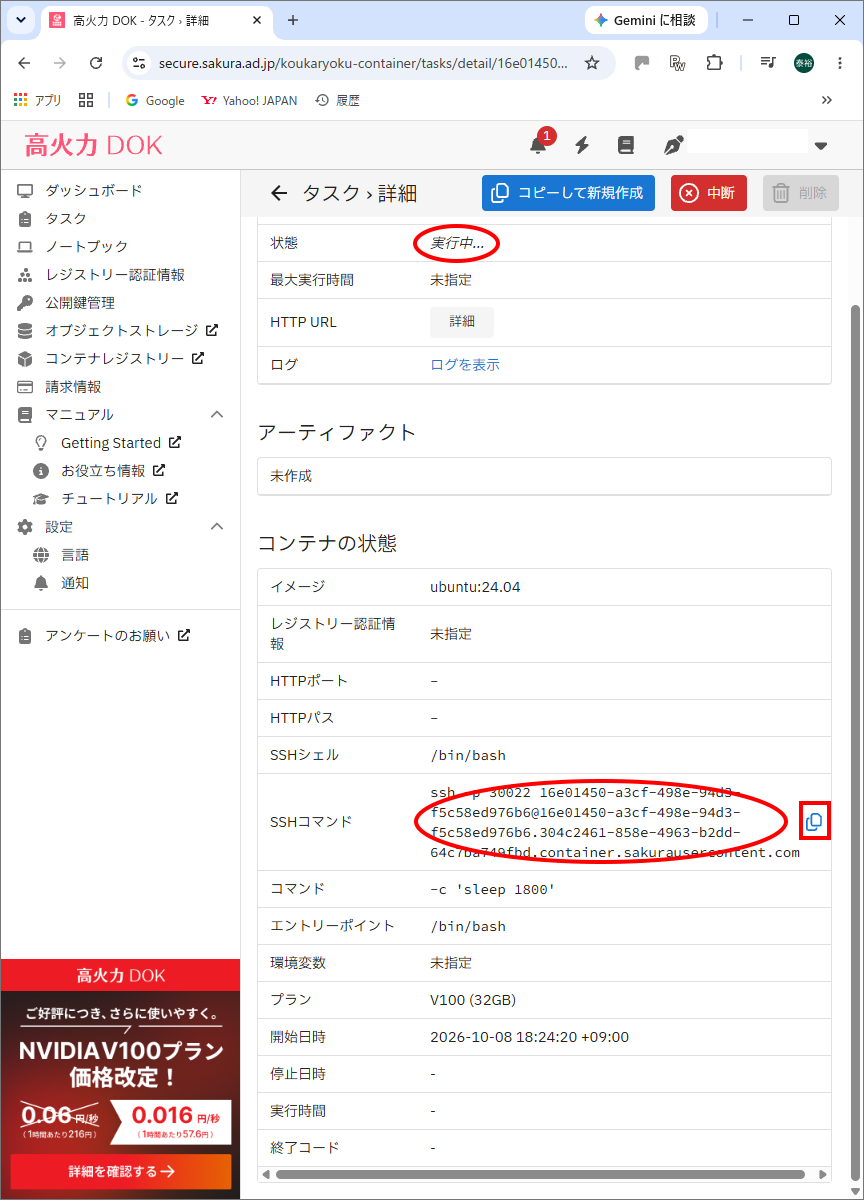864x1200 pixels.
Task: Click the browser back arrow
Action: pyautogui.click(x=24, y=63)
